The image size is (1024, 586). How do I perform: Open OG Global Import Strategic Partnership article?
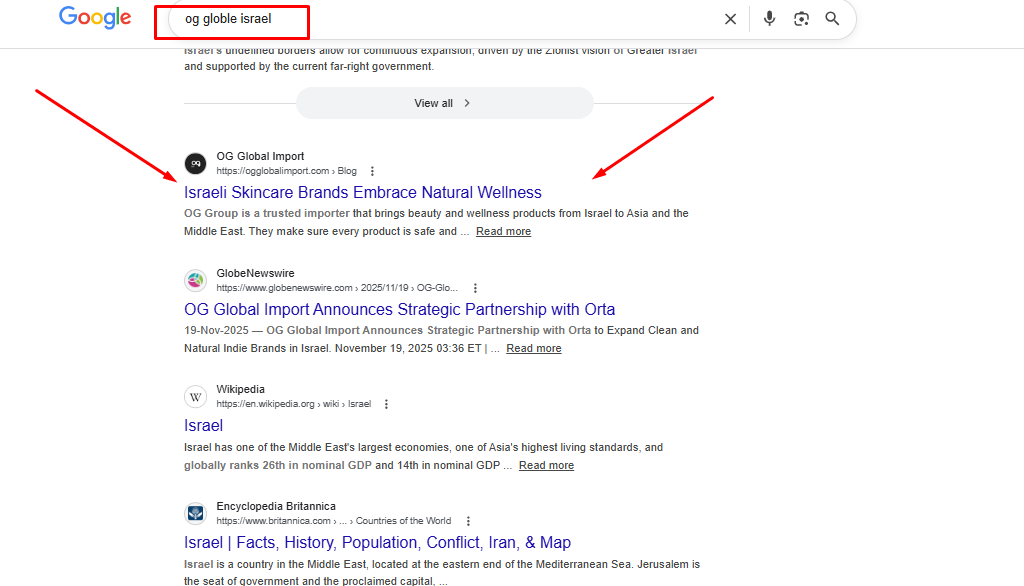[x=399, y=309]
